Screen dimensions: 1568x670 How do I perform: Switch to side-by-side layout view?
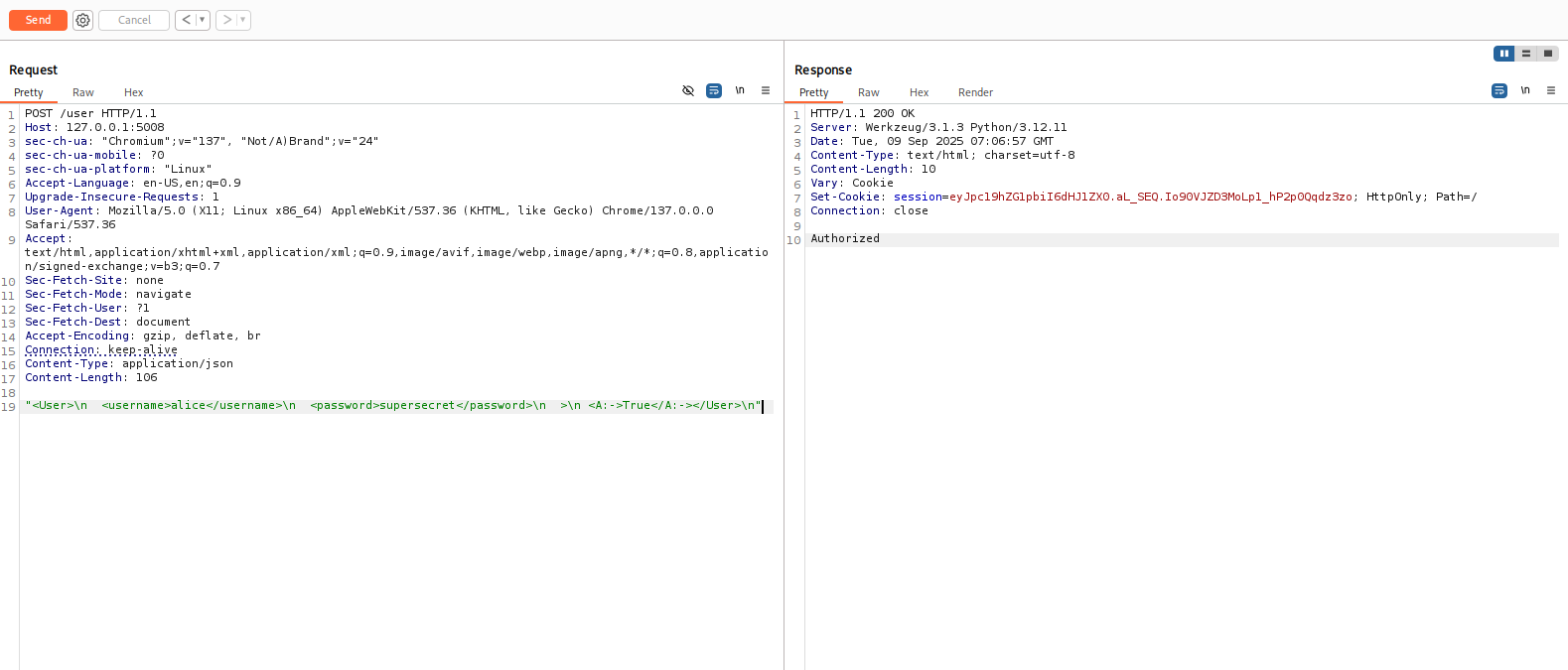(1503, 54)
